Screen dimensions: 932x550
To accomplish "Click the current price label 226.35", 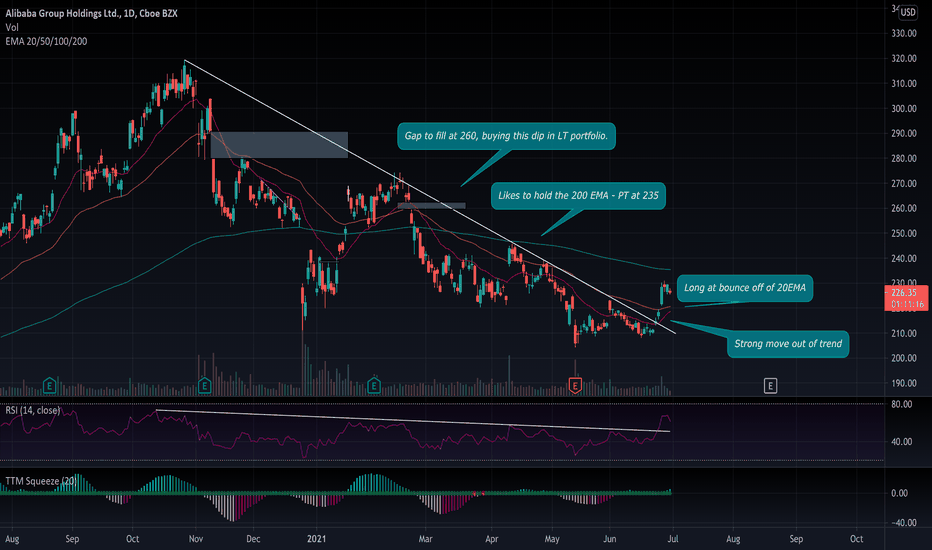I will [906, 293].
